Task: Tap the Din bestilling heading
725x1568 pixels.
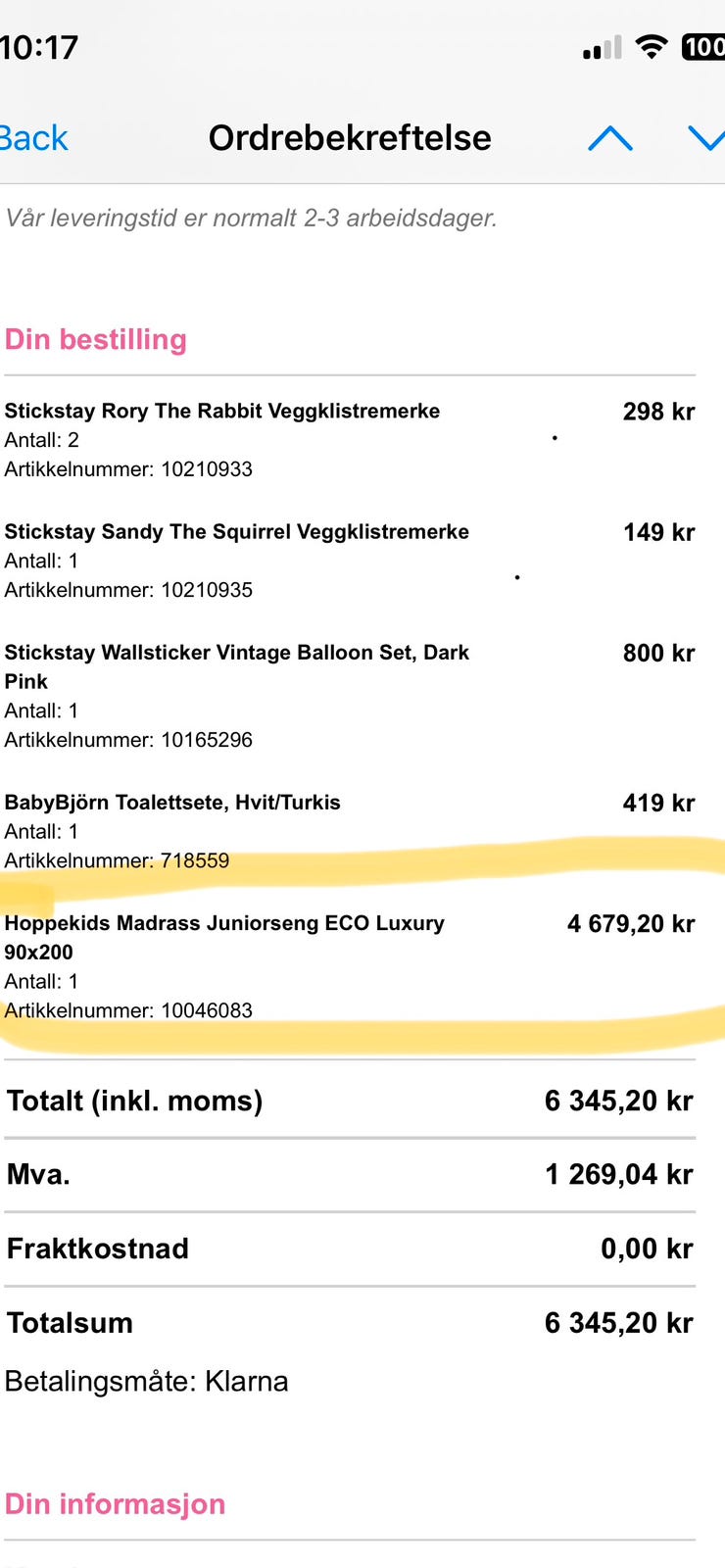Action: coord(96,339)
